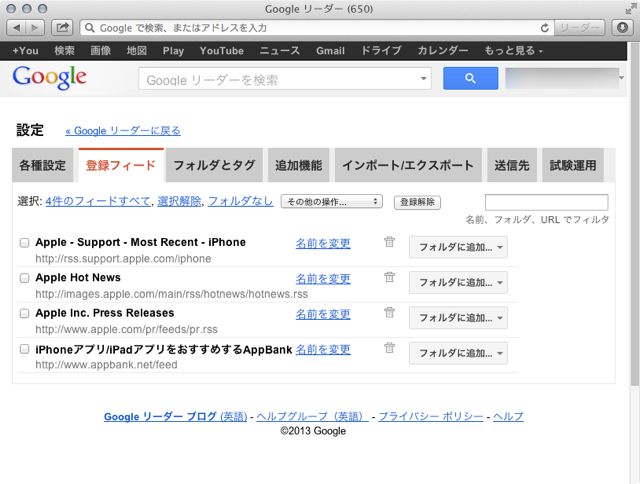
Task: Expand the Google Reader search options arrow
Action: point(423,78)
